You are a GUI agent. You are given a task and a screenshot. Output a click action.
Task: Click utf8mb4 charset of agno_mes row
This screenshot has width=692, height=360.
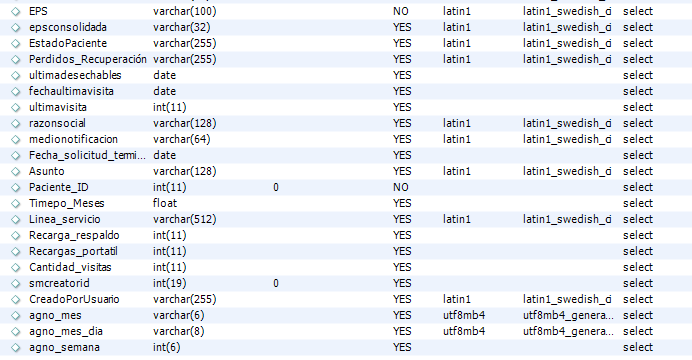pos(464,315)
